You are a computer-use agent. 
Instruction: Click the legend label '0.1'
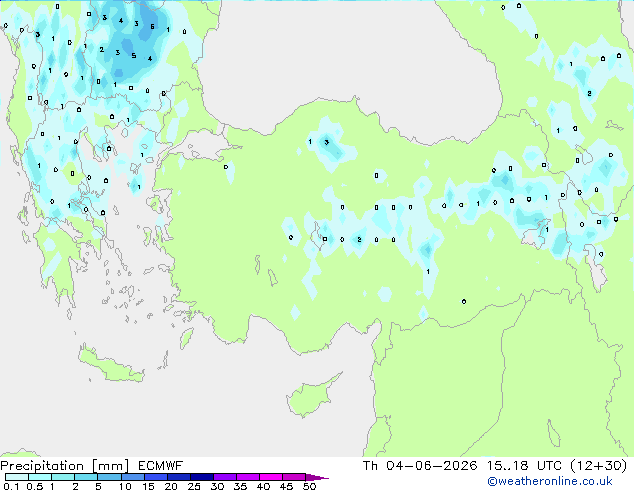click(11, 486)
